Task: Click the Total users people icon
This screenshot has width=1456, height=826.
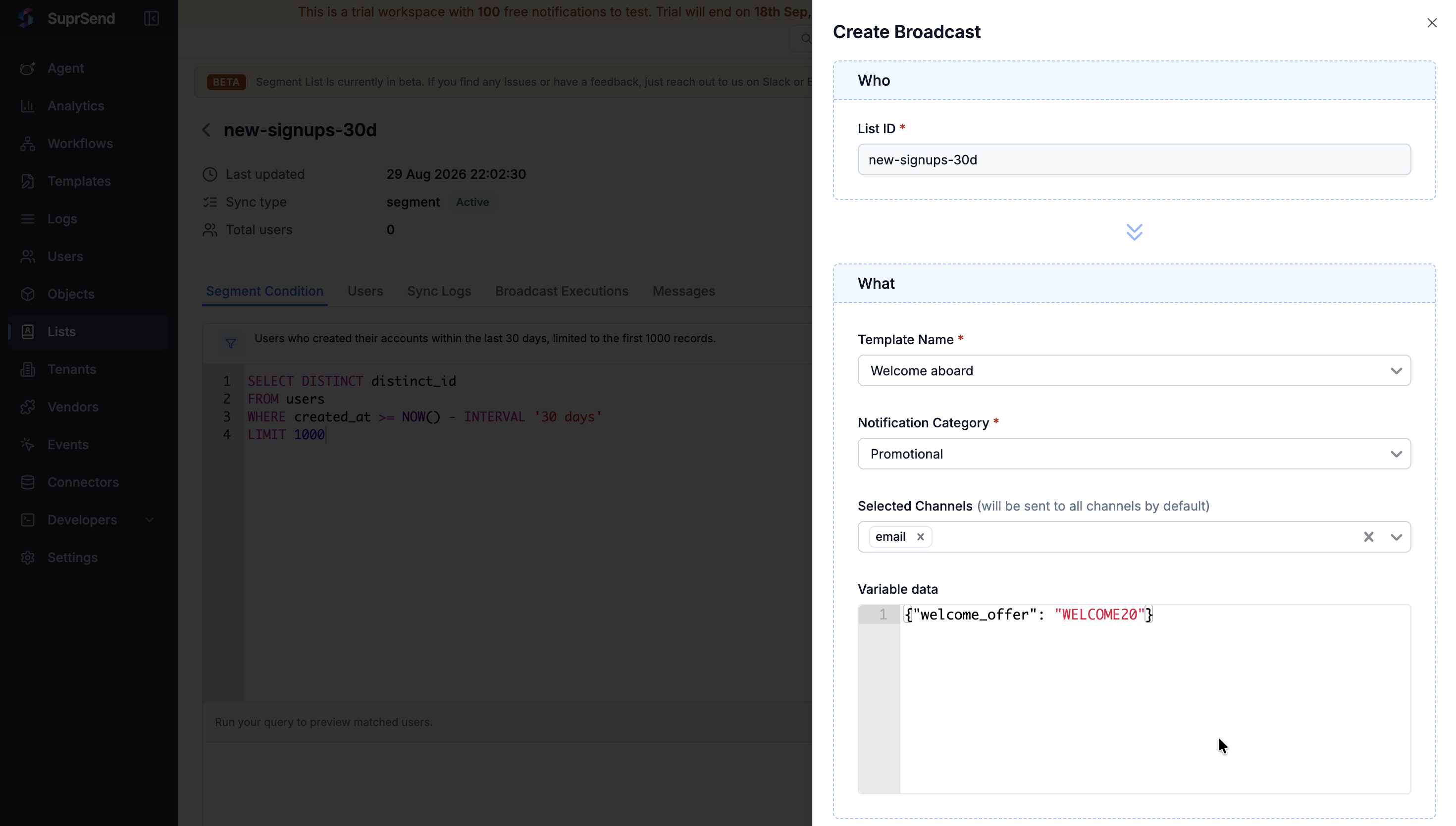Action: coord(210,230)
